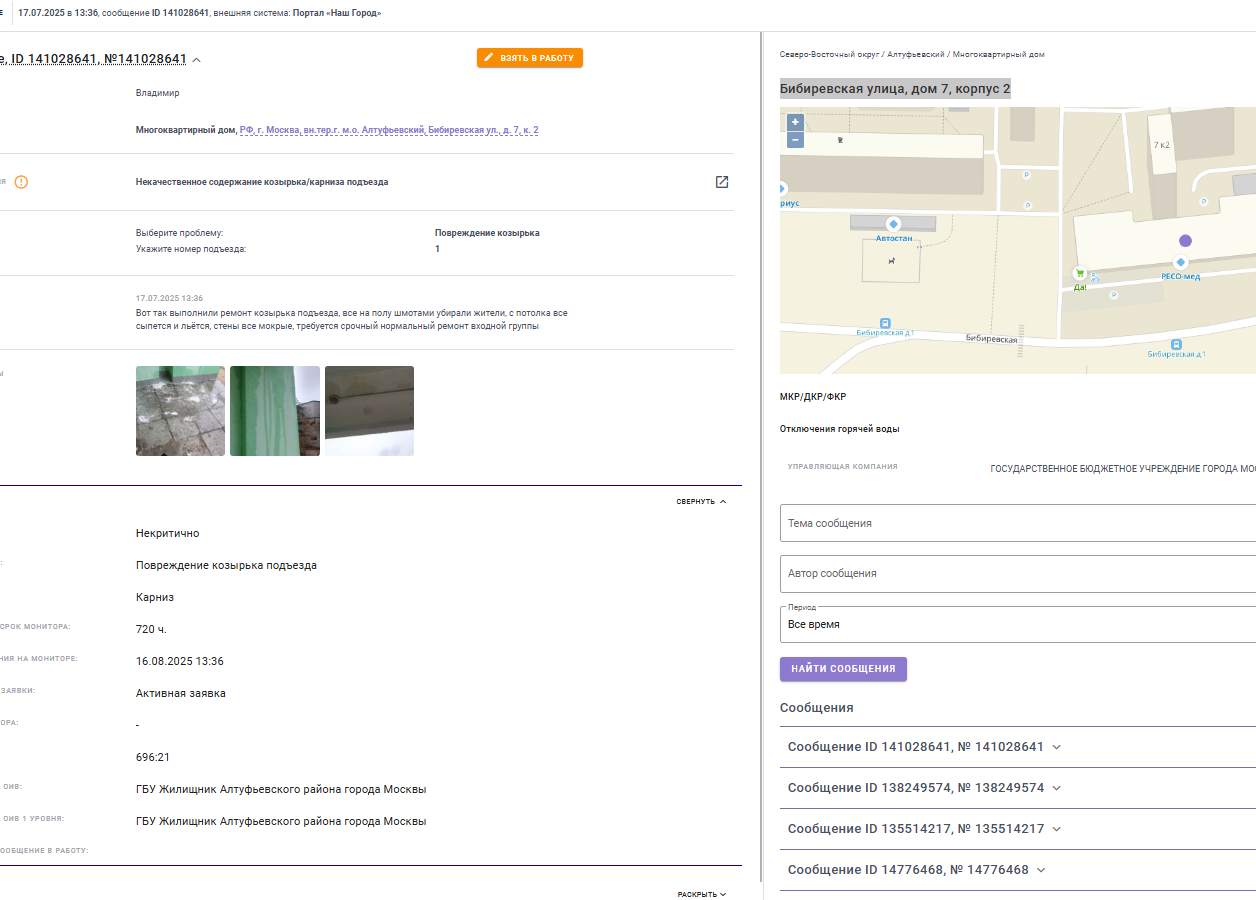Click the Найти сообщения button
The height and width of the screenshot is (900, 1256).
click(x=843, y=669)
